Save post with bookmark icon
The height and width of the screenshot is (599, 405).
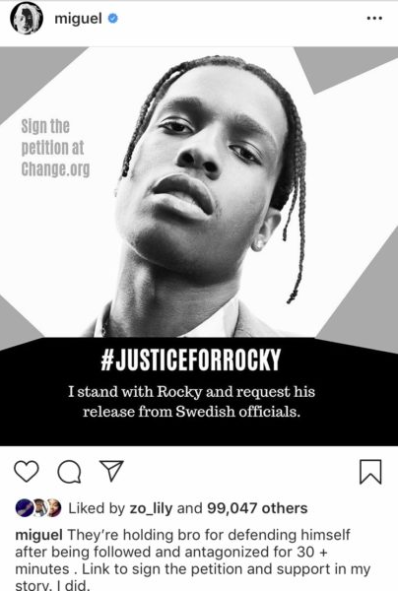[371, 472]
